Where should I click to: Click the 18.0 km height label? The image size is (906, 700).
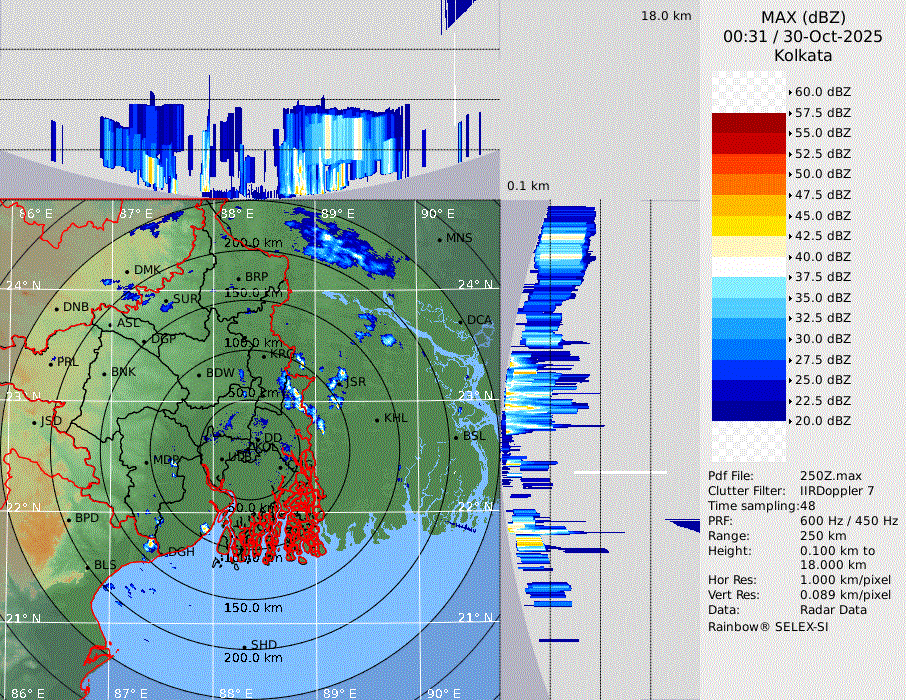[666, 16]
